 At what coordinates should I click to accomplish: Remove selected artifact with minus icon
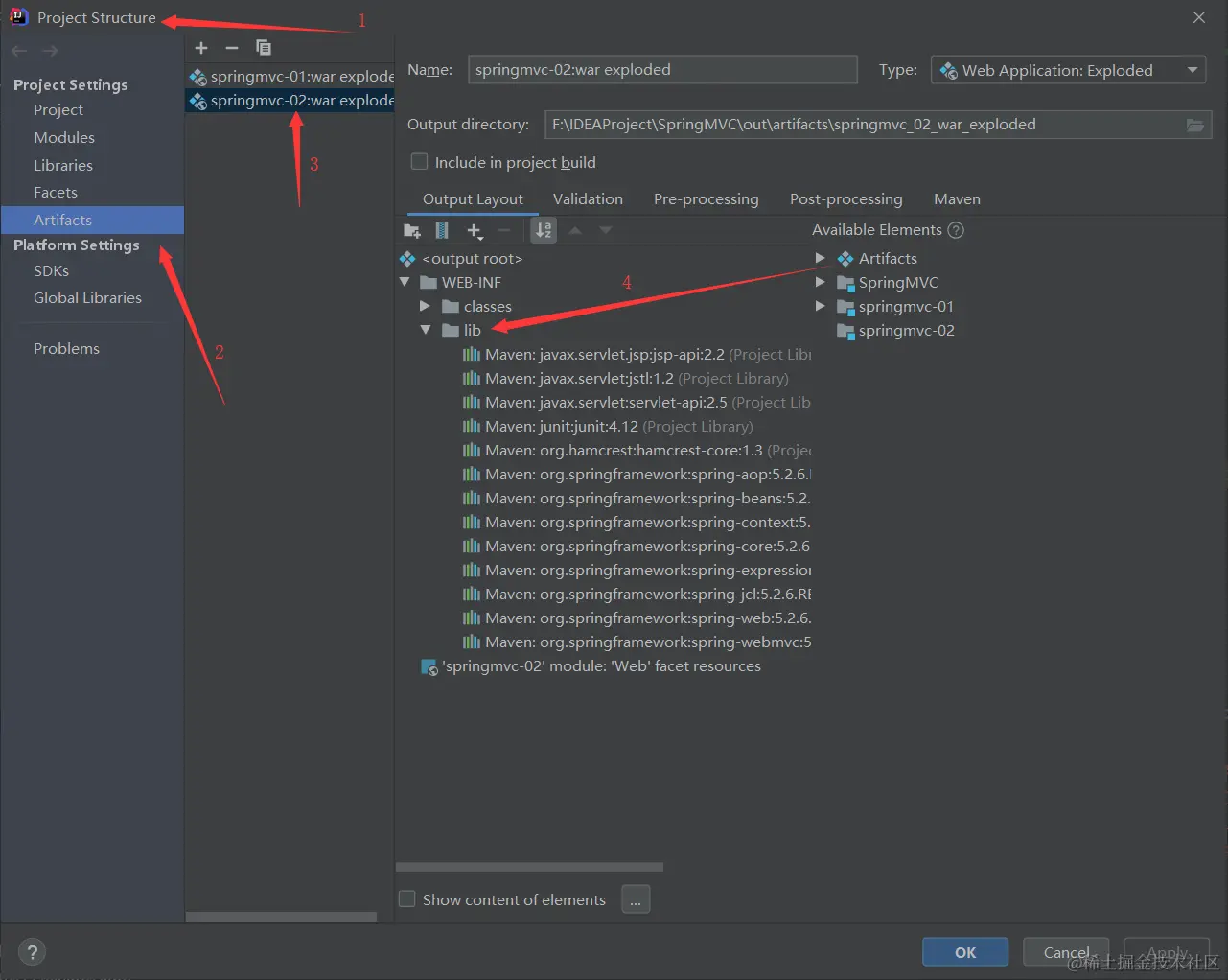[x=232, y=48]
